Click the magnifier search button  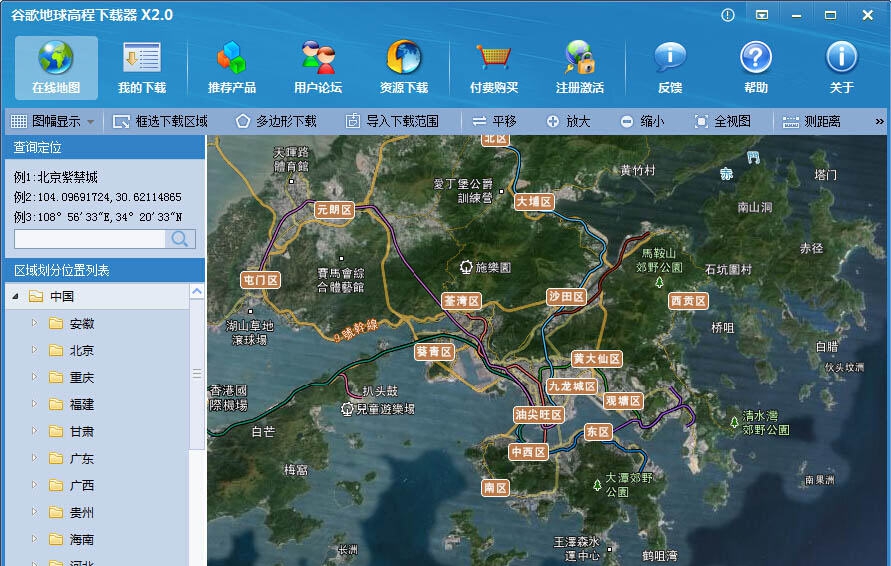[x=181, y=239]
